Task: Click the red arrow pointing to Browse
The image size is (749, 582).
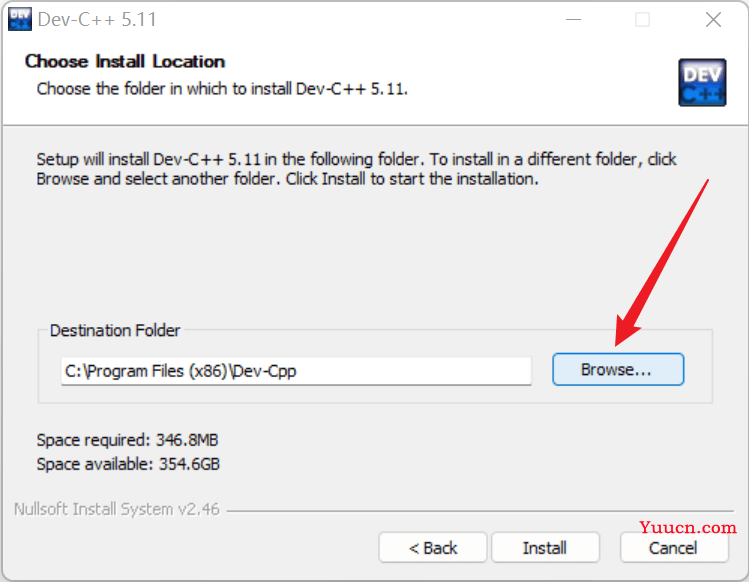Action: tap(662, 263)
